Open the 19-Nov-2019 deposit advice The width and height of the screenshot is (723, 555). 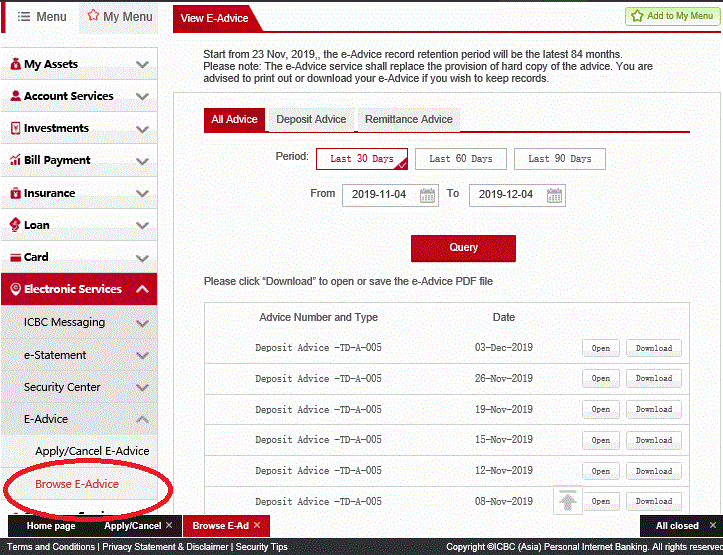tap(601, 409)
